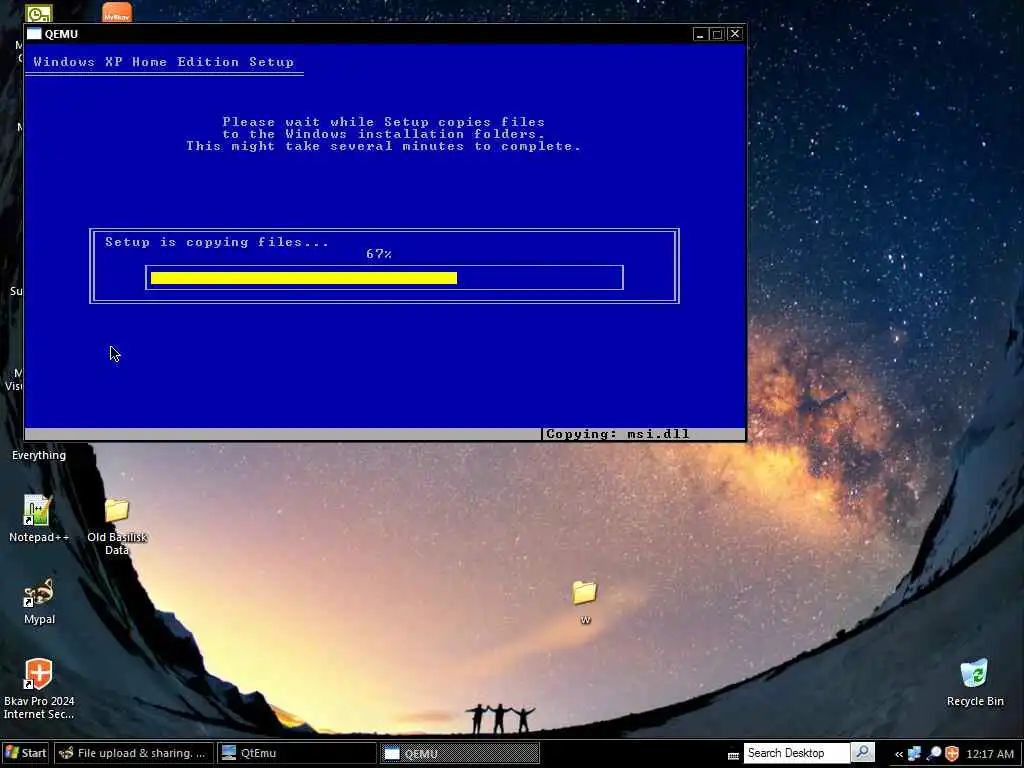The image size is (1024, 768).
Task: Click the 67% progress text
Action: pos(379,253)
